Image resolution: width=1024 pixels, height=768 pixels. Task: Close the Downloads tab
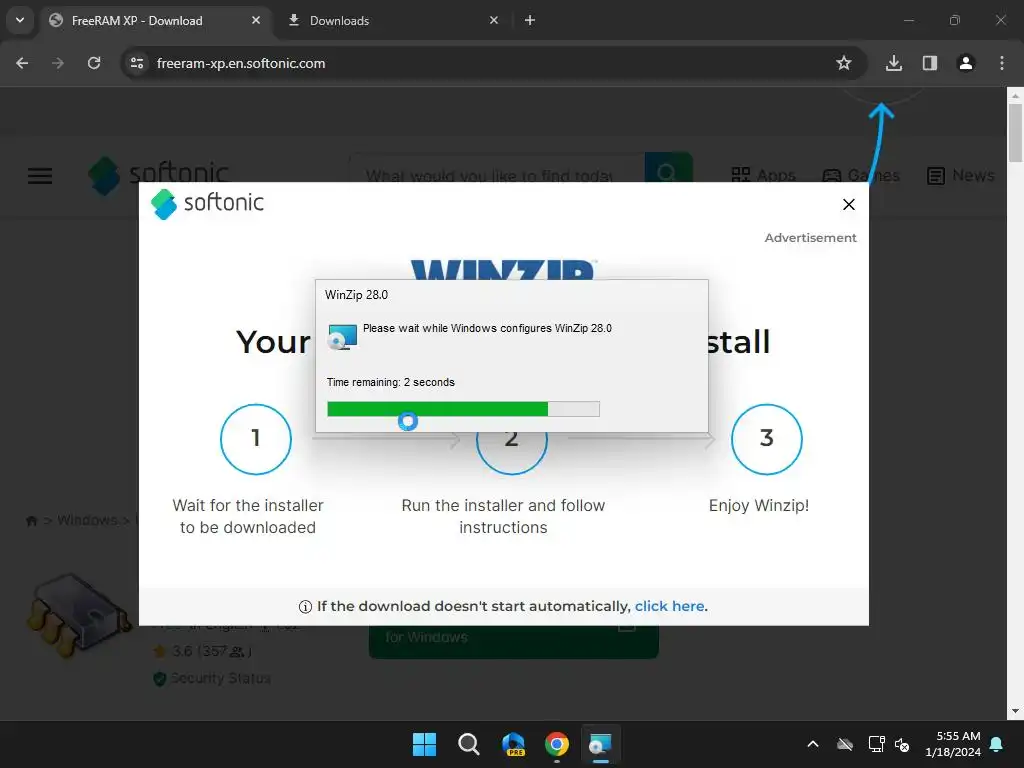(494, 20)
